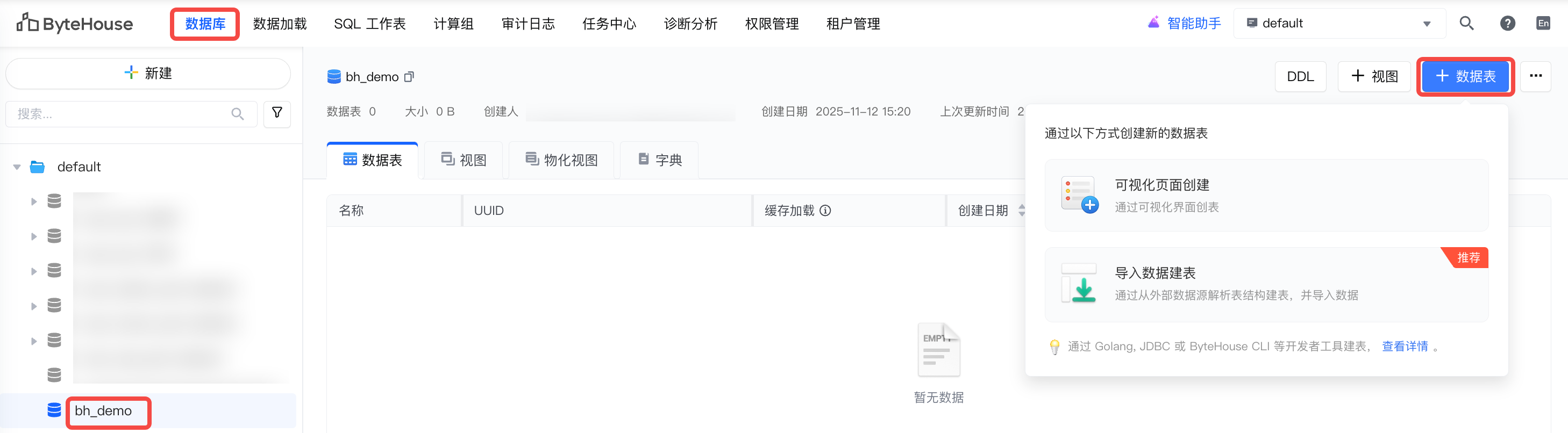Collapse the default folder tree node
Screen dimensions: 1568x433
tap(17, 167)
